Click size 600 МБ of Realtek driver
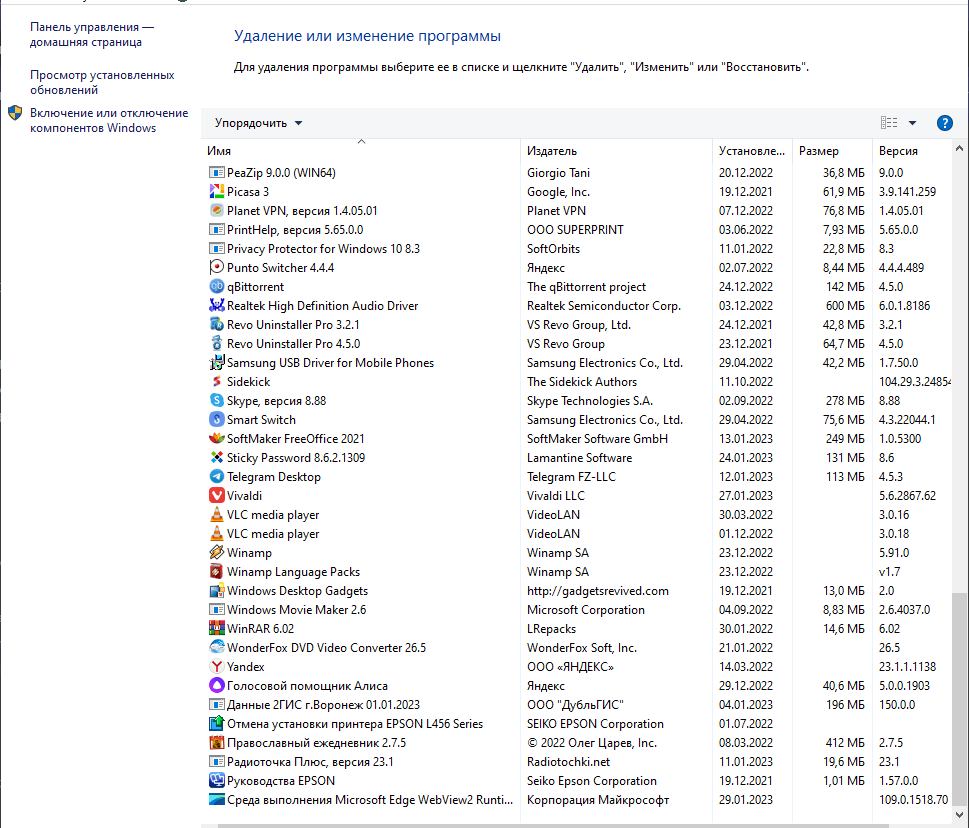This screenshot has width=969, height=828. 845,306
